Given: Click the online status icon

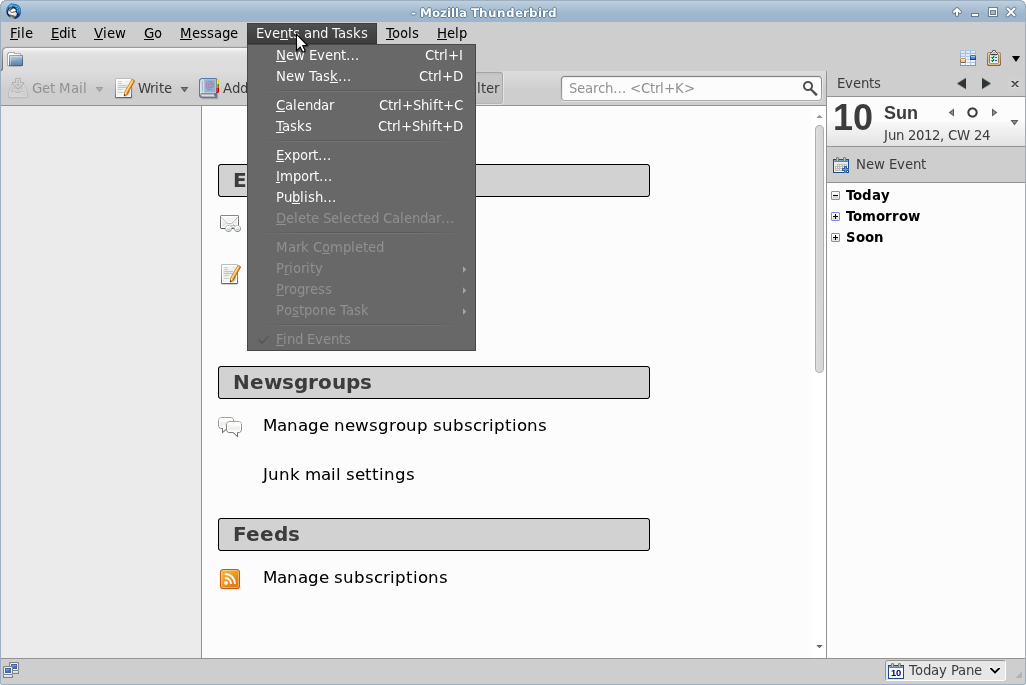Looking at the screenshot, I should [10, 669].
